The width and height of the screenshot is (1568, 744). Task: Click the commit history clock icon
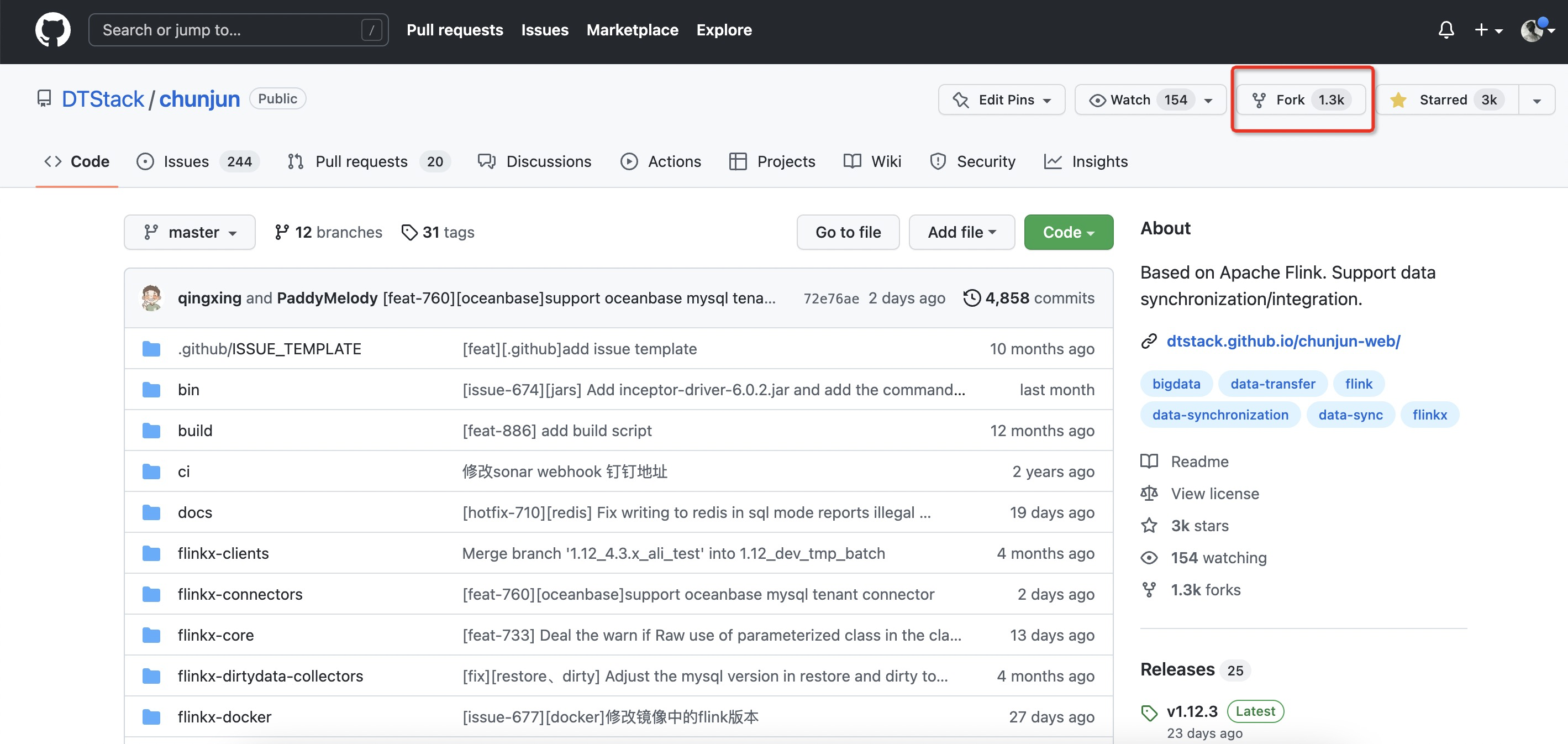click(x=971, y=298)
